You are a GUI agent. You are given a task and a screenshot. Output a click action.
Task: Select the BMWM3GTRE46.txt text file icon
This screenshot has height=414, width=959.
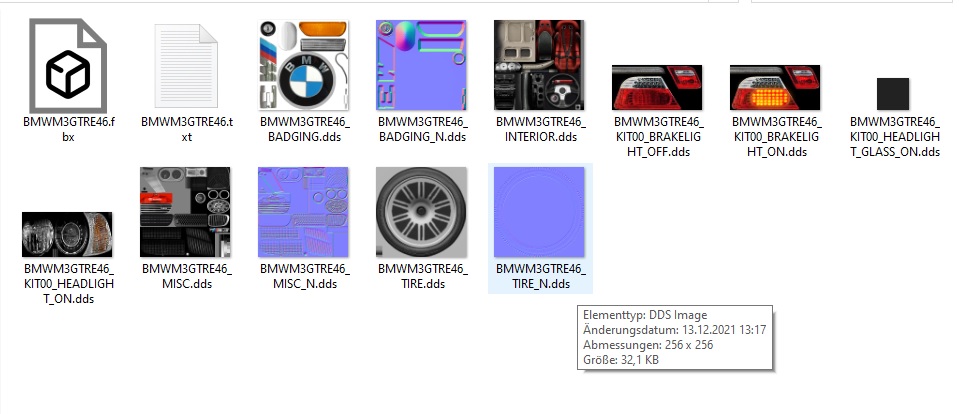186,67
